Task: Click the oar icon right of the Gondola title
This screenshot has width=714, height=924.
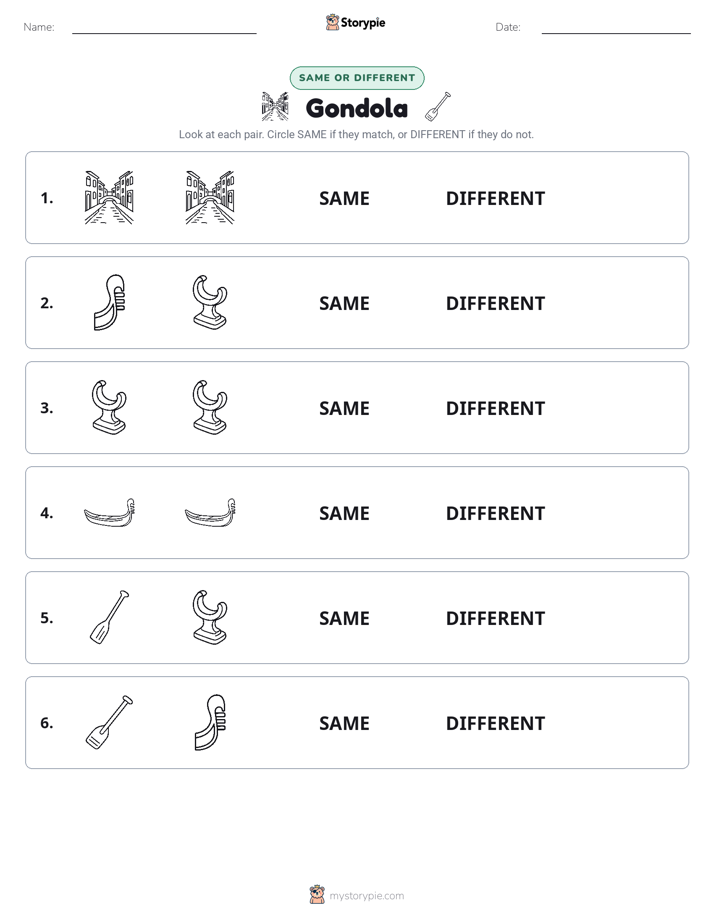Action: pyautogui.click(x=438, y=106)
